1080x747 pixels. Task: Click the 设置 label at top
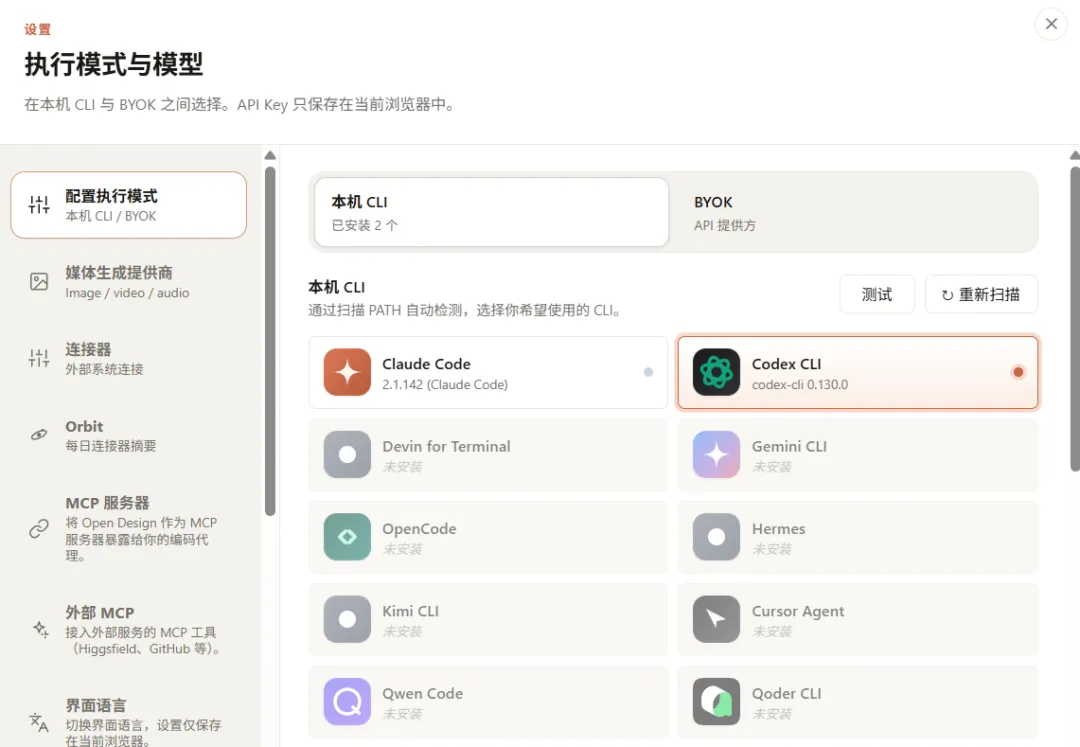37,29
